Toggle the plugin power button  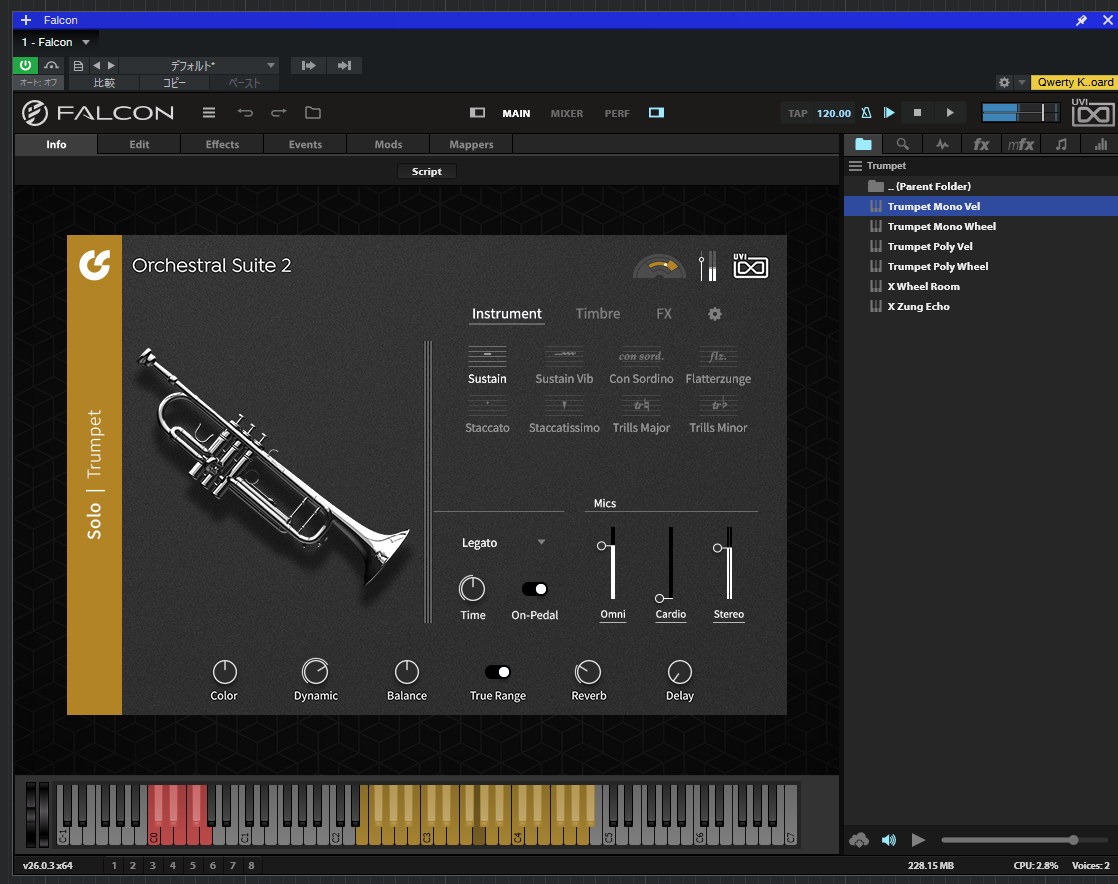click(26, 66)
